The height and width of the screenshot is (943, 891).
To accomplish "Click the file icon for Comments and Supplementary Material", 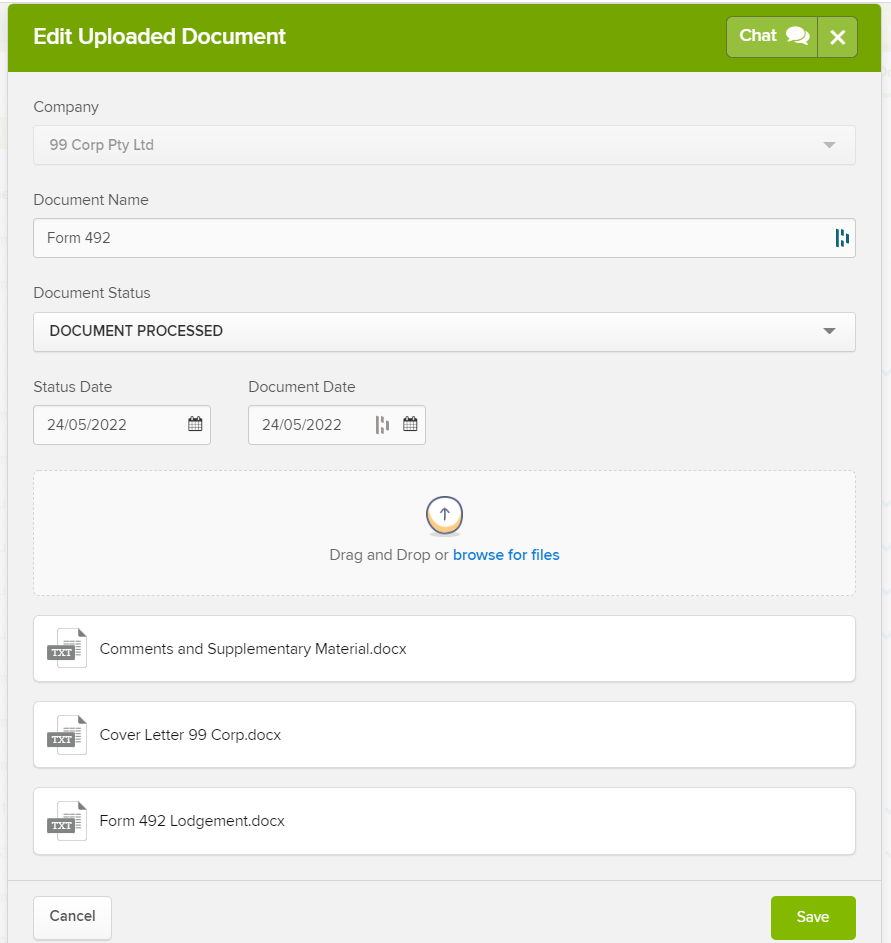I will click(67, 648).
